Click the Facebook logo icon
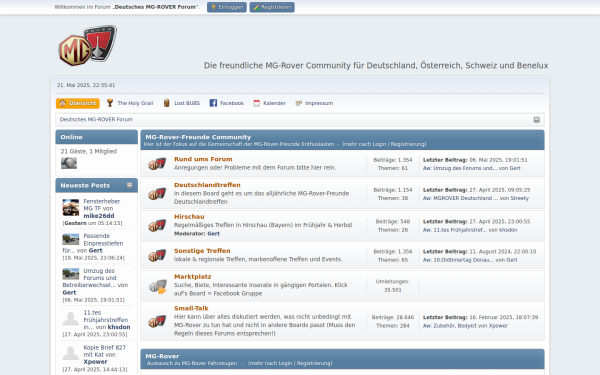The image size is (600, 375). [213, 103]
